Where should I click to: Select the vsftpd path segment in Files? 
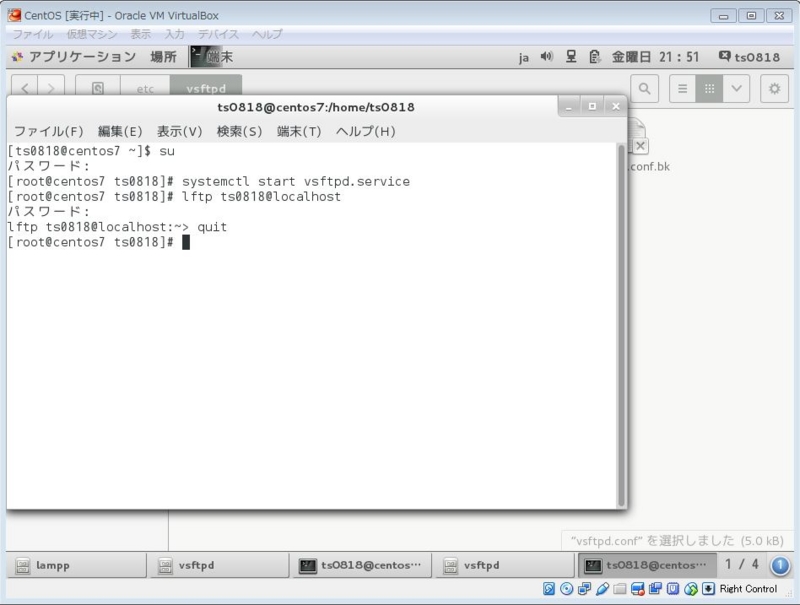[206, 88]
